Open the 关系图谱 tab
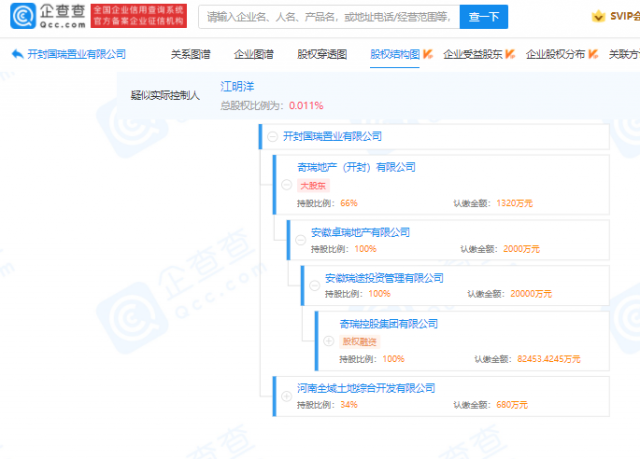 coord(190,54)
